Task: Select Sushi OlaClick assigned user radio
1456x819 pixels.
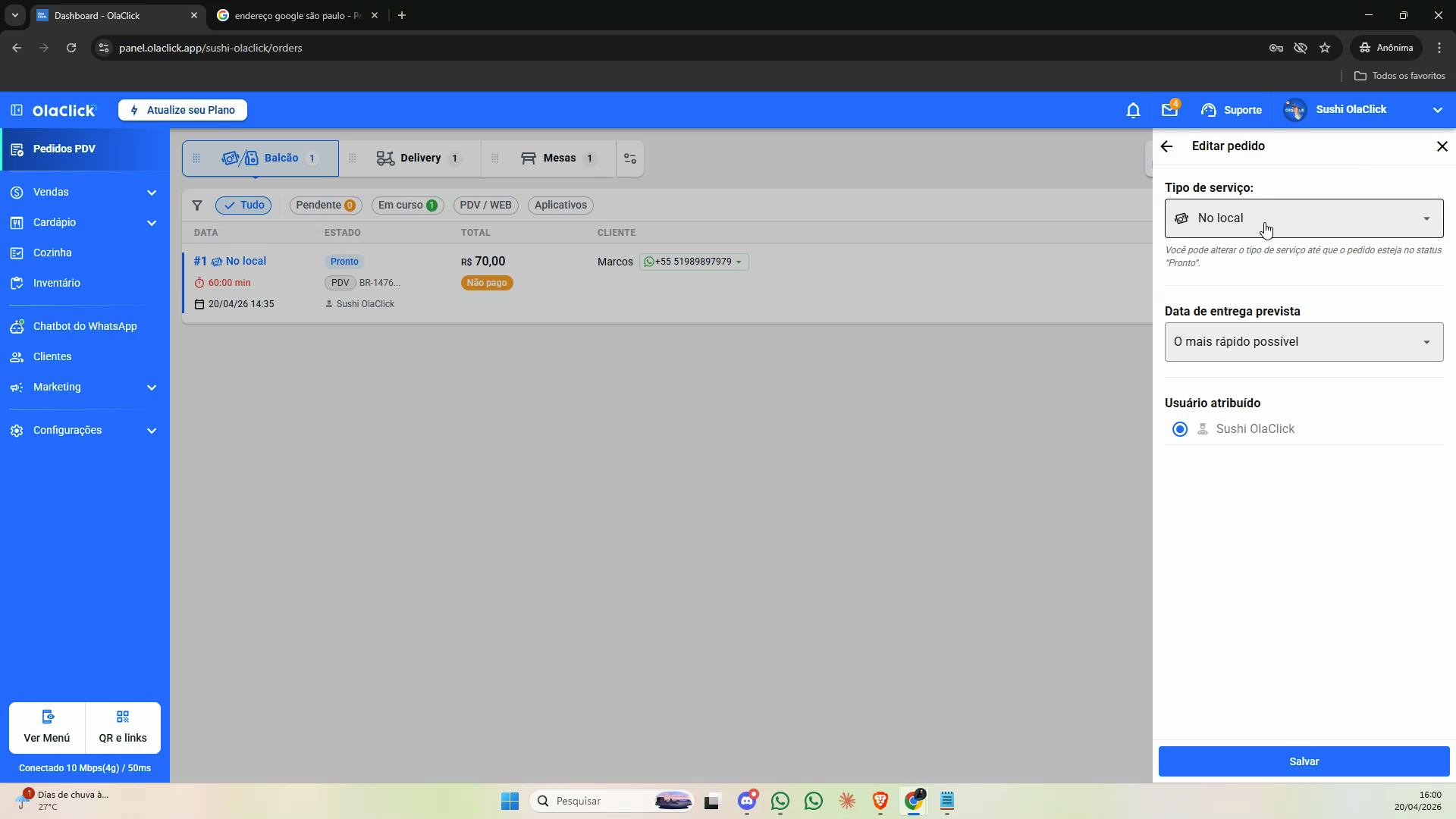Action: point(1180,429)
